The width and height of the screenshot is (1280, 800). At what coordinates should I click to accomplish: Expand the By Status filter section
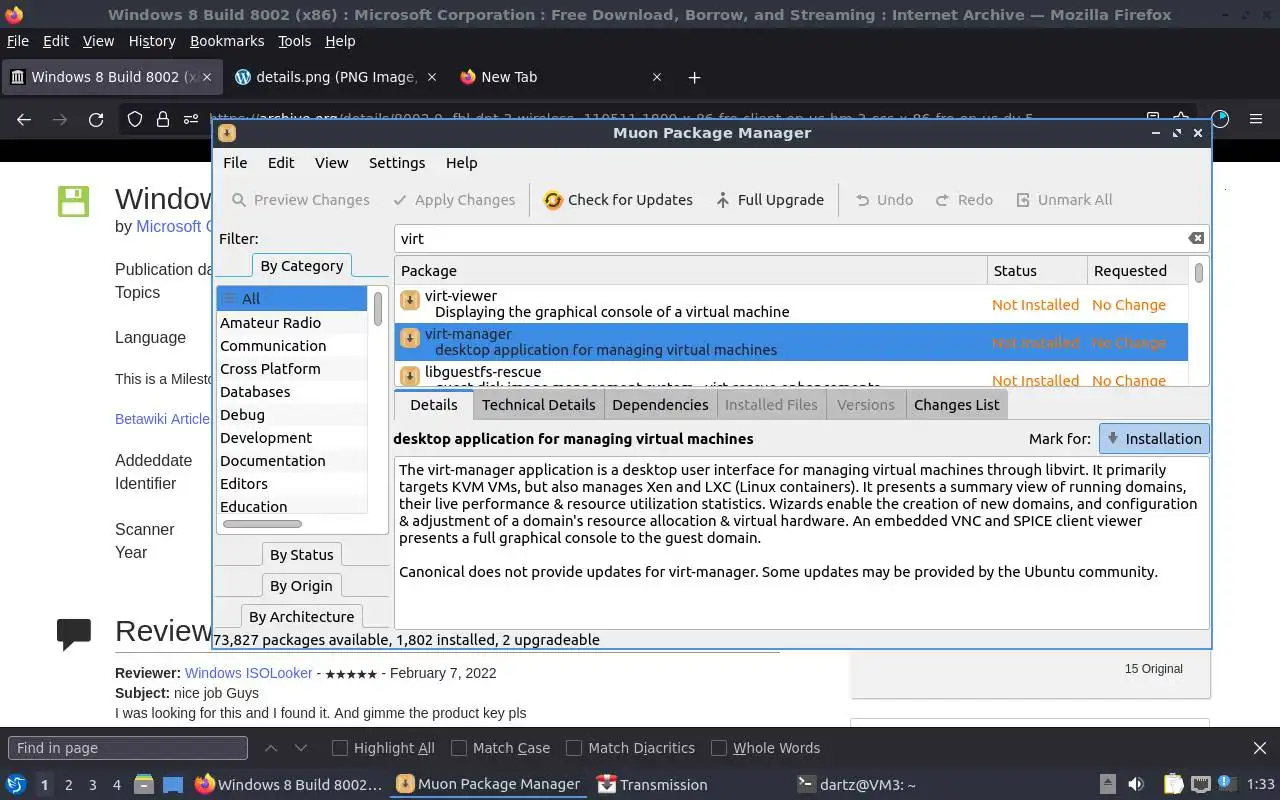(x=301, y=555)
